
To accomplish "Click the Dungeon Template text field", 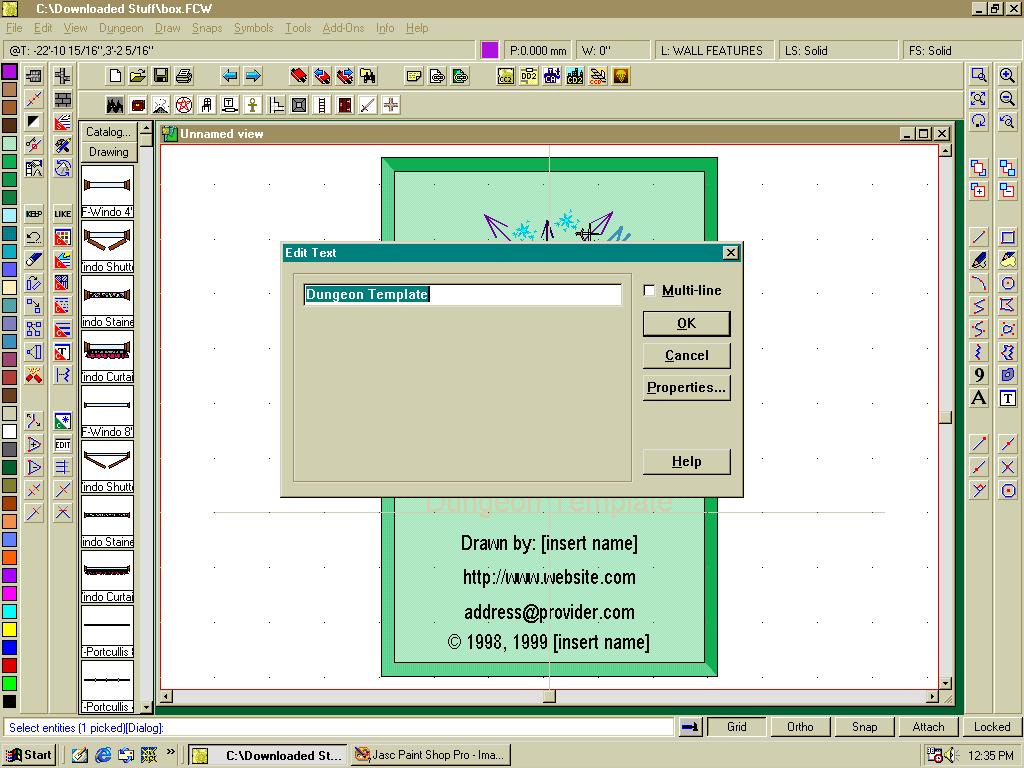I will (462, 295).
